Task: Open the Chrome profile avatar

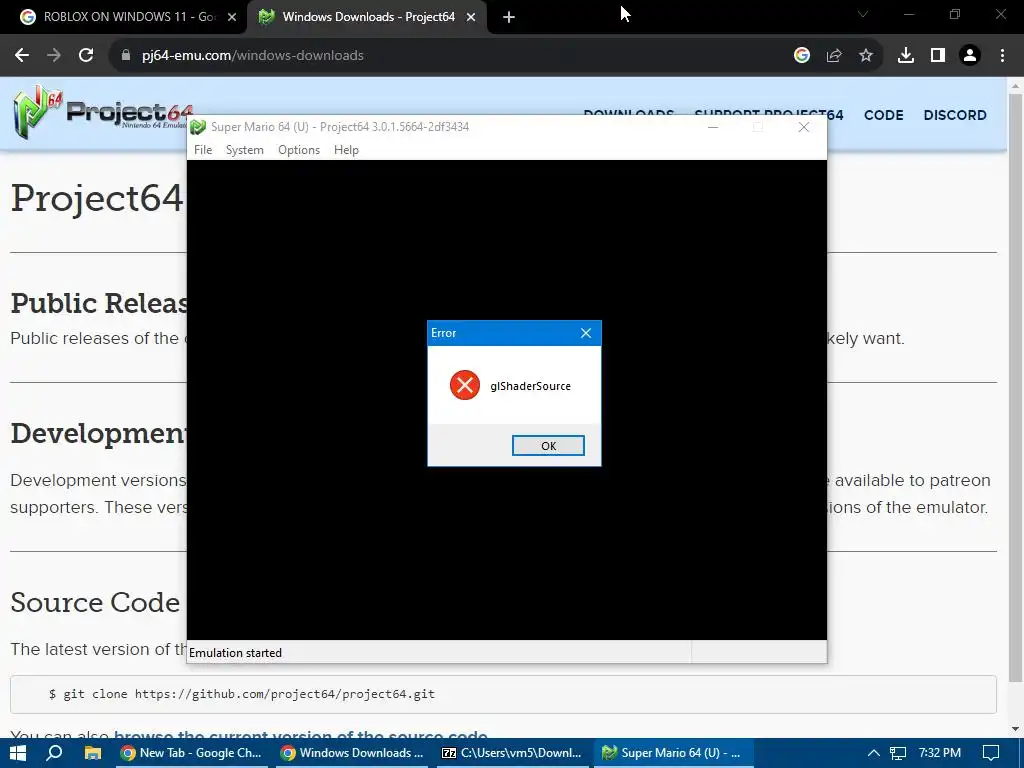Action: click(x=970, y=56)
